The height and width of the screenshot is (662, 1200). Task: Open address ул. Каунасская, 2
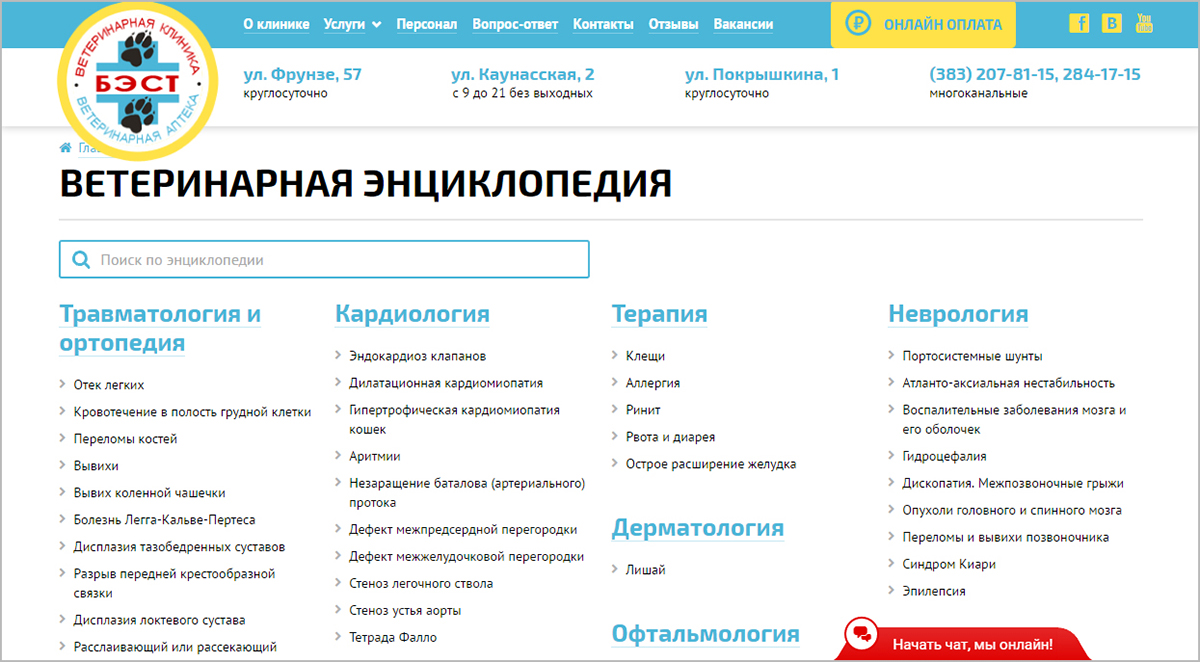pyautogui.click(x=522, y=74)
